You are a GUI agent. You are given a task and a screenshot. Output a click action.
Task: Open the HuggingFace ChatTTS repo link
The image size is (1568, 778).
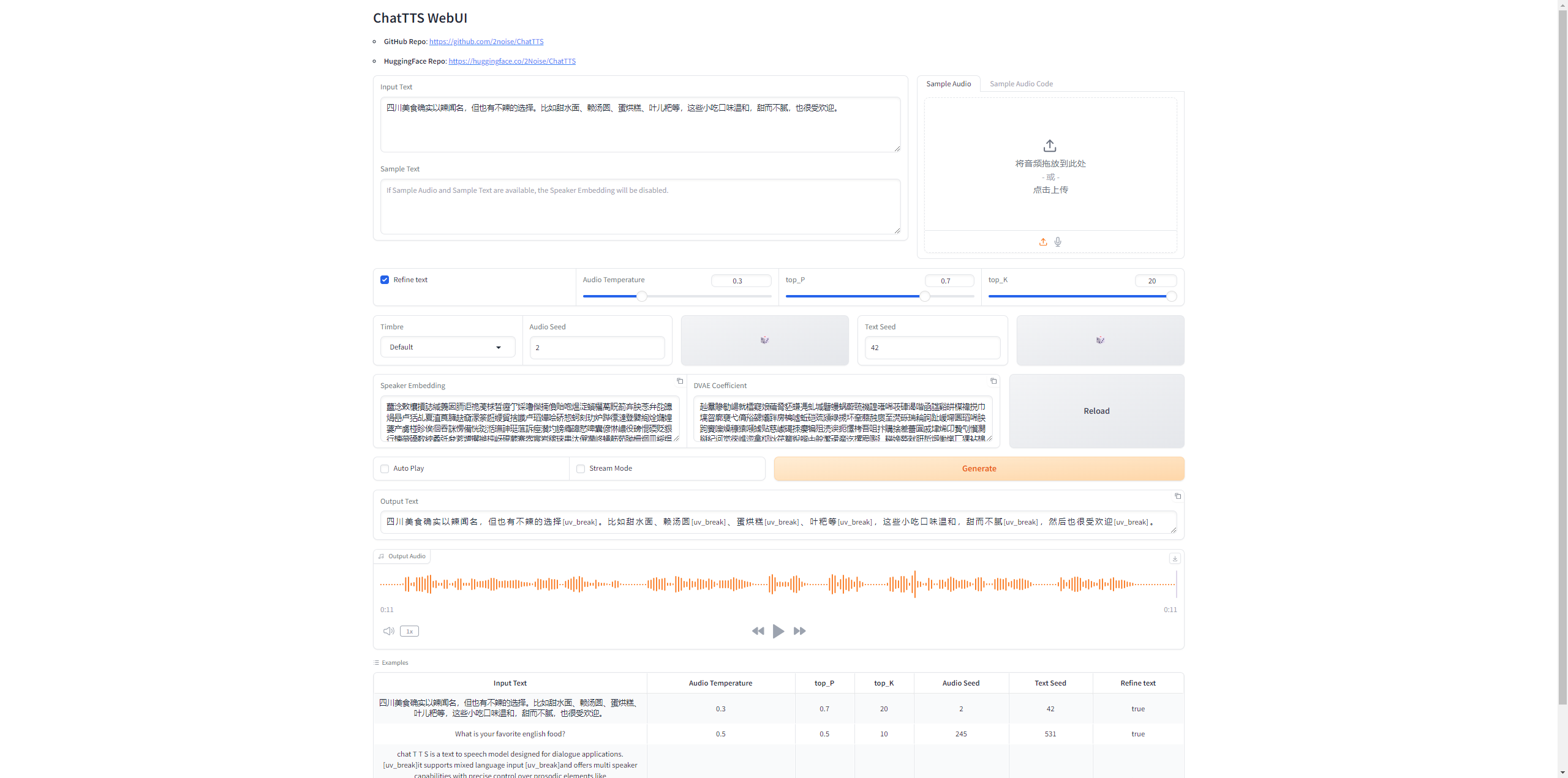[x=512, y=61]
